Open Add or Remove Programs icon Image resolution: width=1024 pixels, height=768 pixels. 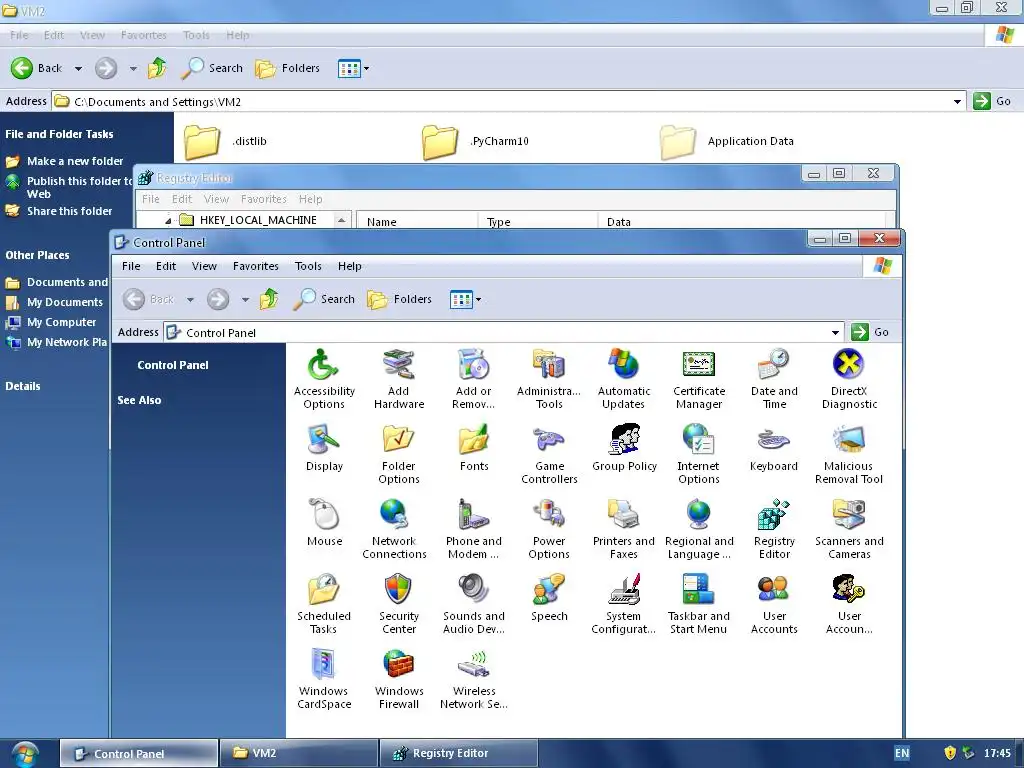[473, 379]
